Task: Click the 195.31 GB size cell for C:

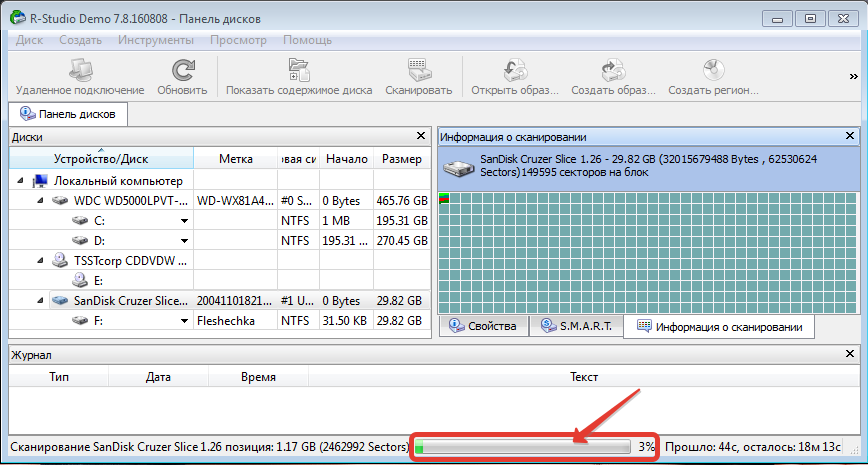Action: (x=402, y=221)
